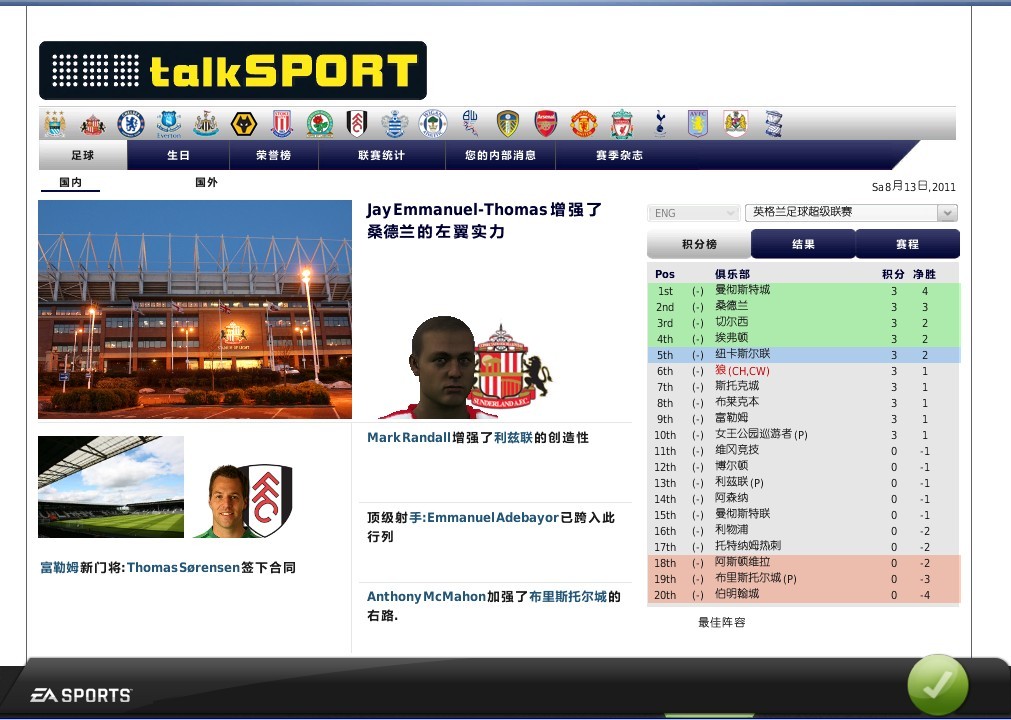Click the Fulham FC badge beside Sørensen
Screen dimensions: 1011x720
pyautogui.click(x=269, y=501)
